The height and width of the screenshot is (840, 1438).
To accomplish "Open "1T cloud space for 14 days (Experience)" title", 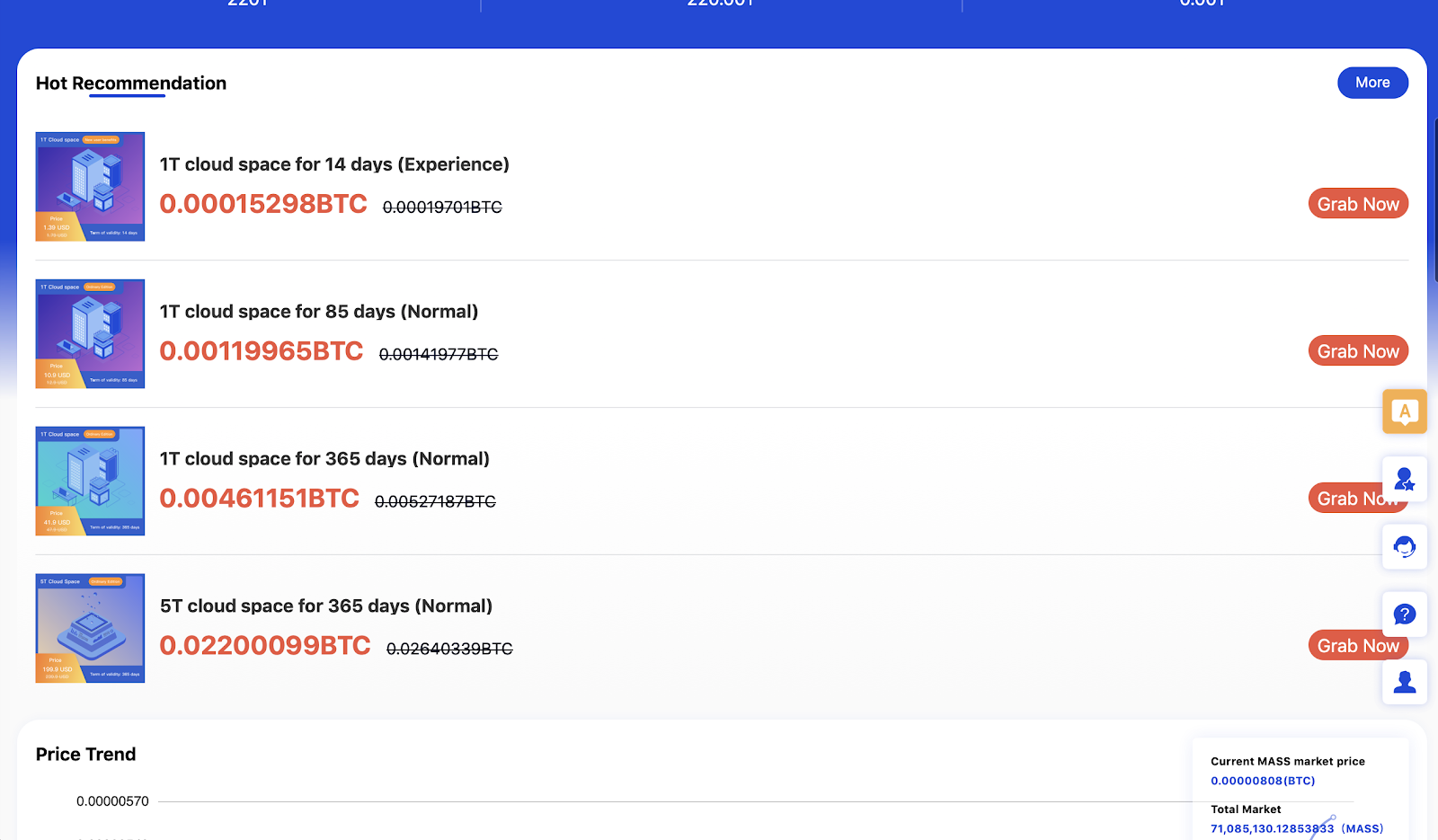I will [x=334, y=164].
